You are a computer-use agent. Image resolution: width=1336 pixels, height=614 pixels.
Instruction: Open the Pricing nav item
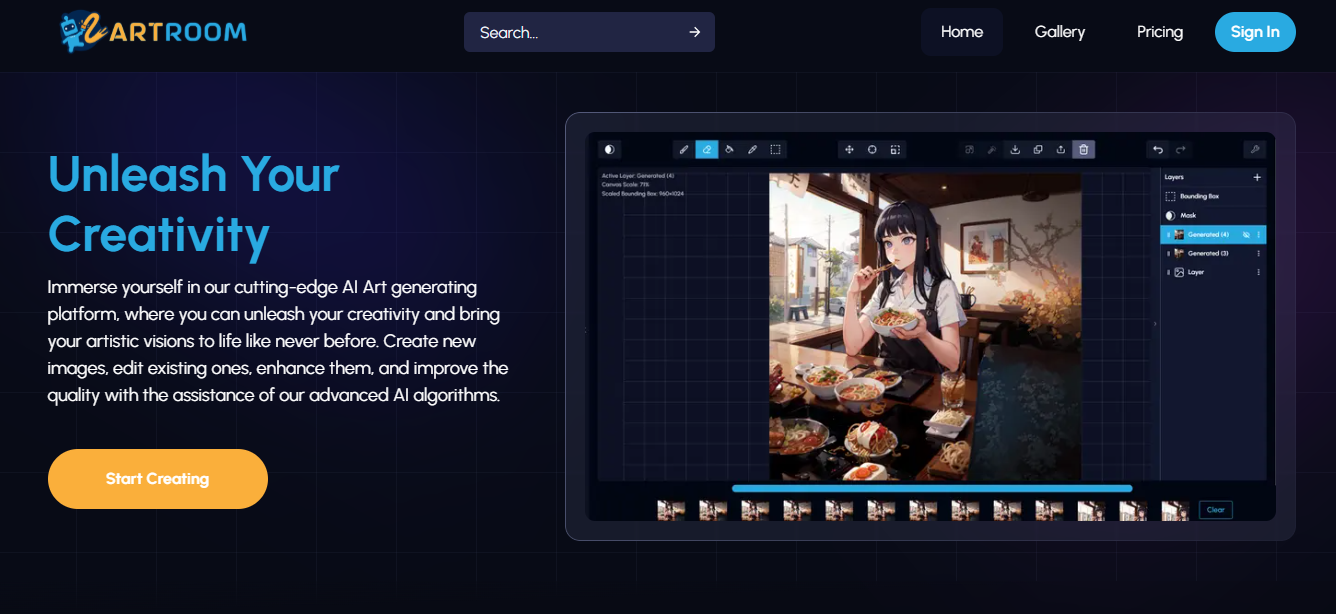[x=1160, y=32]
